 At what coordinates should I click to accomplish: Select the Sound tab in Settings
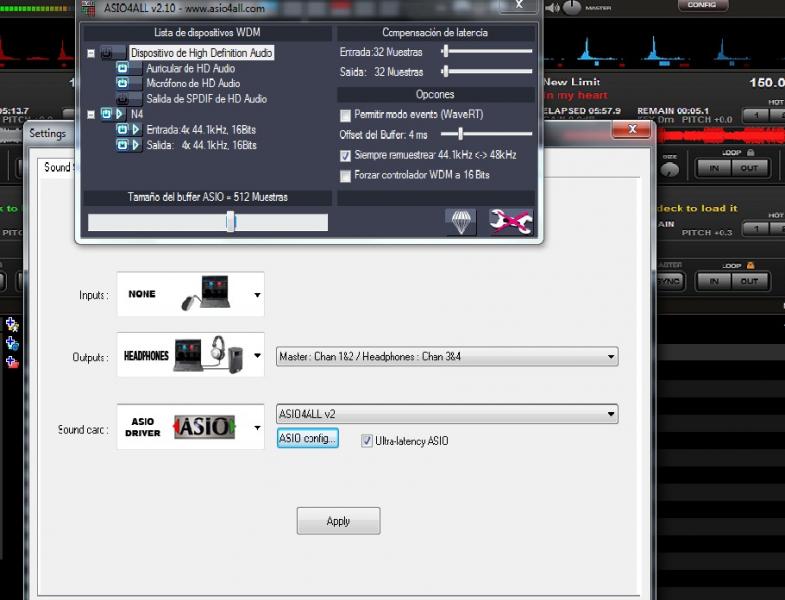57,167
